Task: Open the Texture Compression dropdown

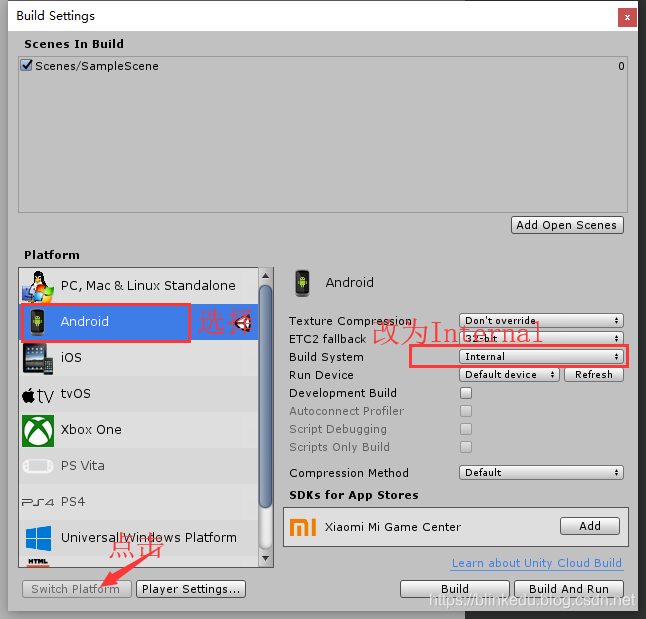Action: (x=541, y=321)
